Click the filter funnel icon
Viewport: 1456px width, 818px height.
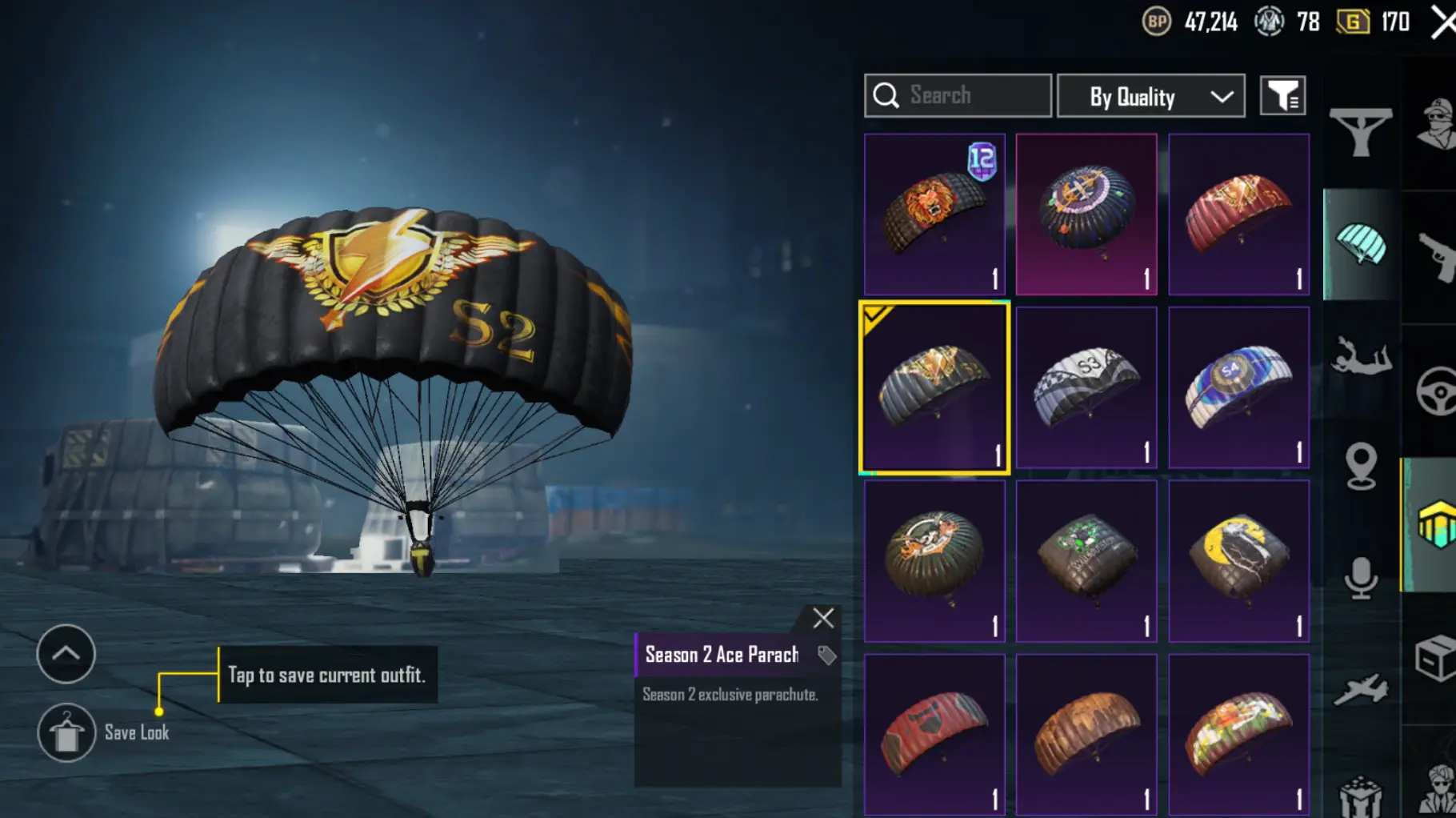(x=1282, y=96)
